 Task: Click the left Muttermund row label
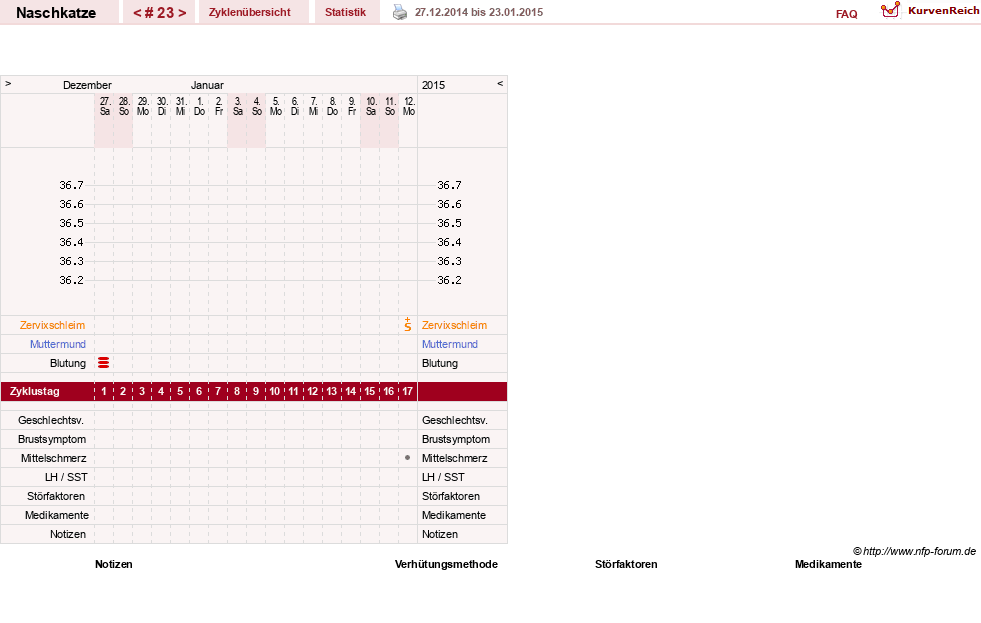click(x=58, y=344)
